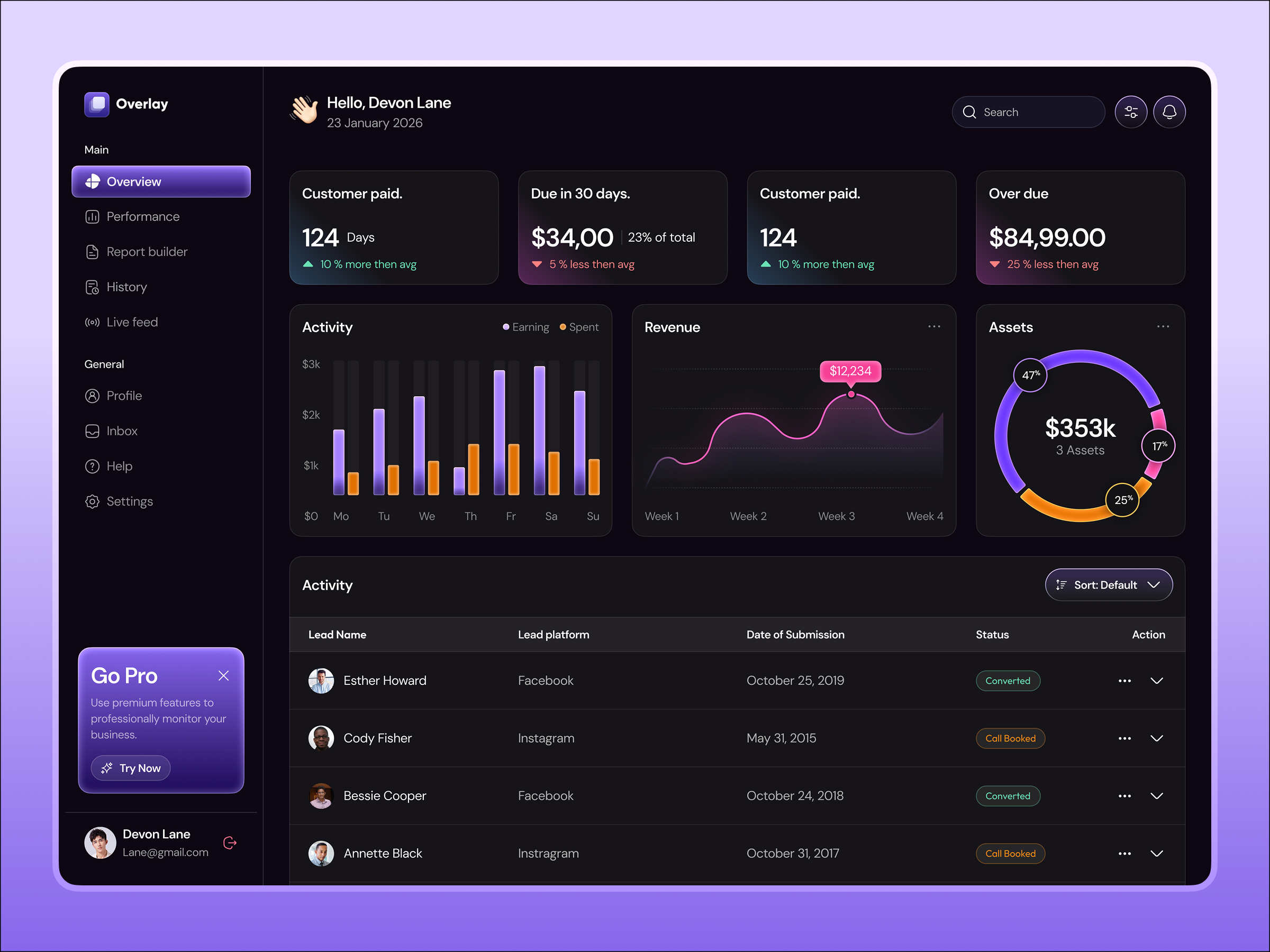The height and width of the screenshot is (952, 1270).
Task: Open the Sort: Default dropdown
Action: [1108, 585]
